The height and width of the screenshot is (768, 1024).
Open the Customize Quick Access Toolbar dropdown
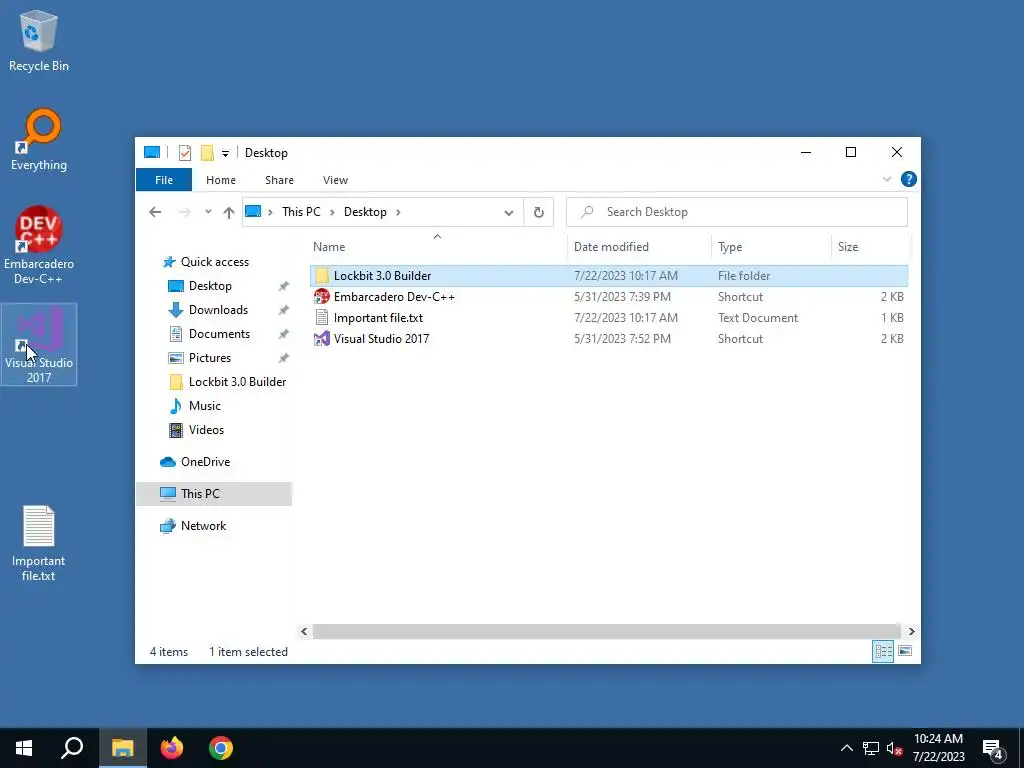(x=225, y=153)
